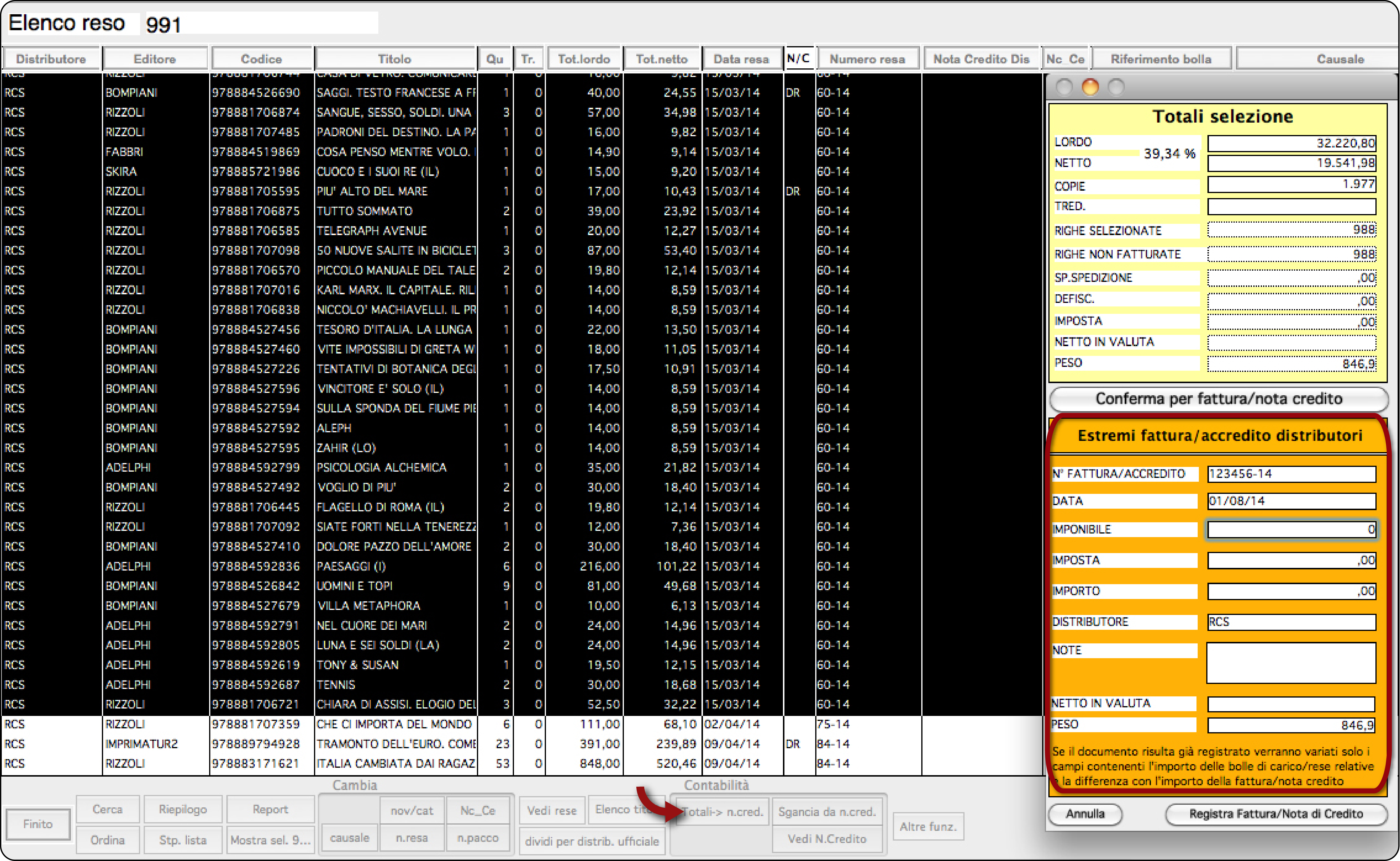The height and width of the screenshot is (861, 1400).
Task: Click the nov/cat change button
Action: tap(412, 810)
